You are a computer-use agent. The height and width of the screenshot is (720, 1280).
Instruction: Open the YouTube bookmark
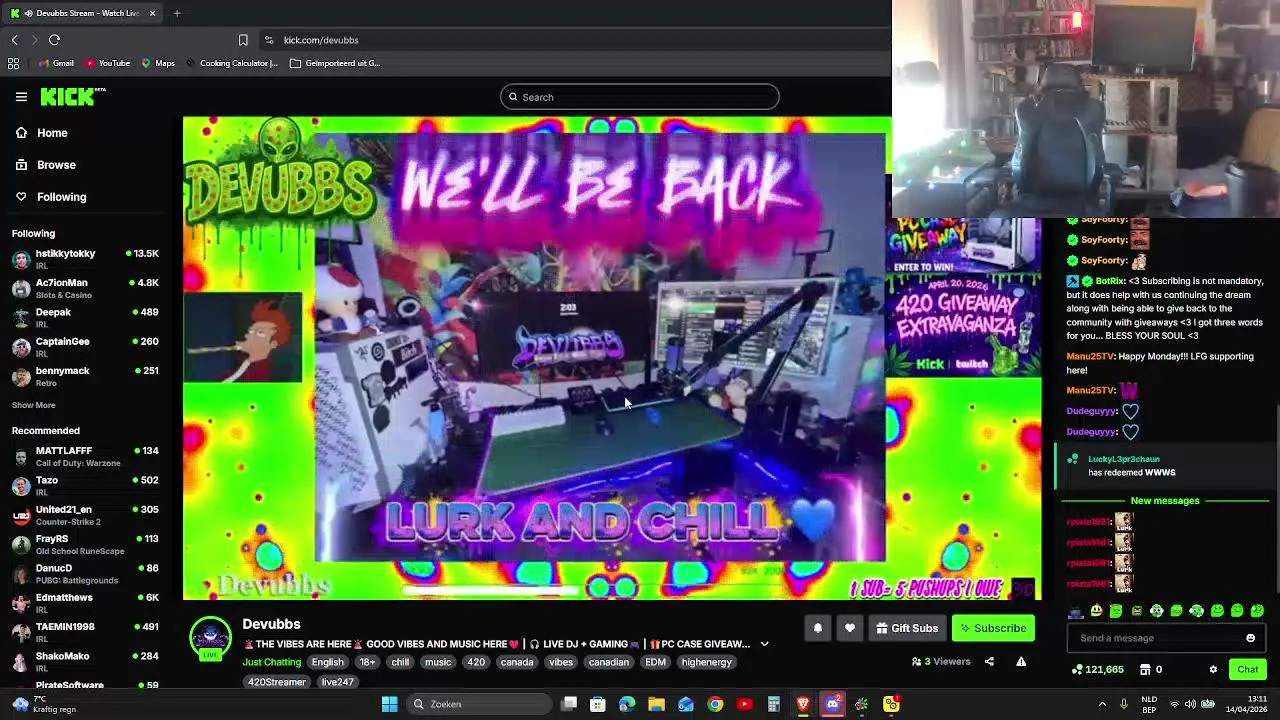tap(107, 63)
